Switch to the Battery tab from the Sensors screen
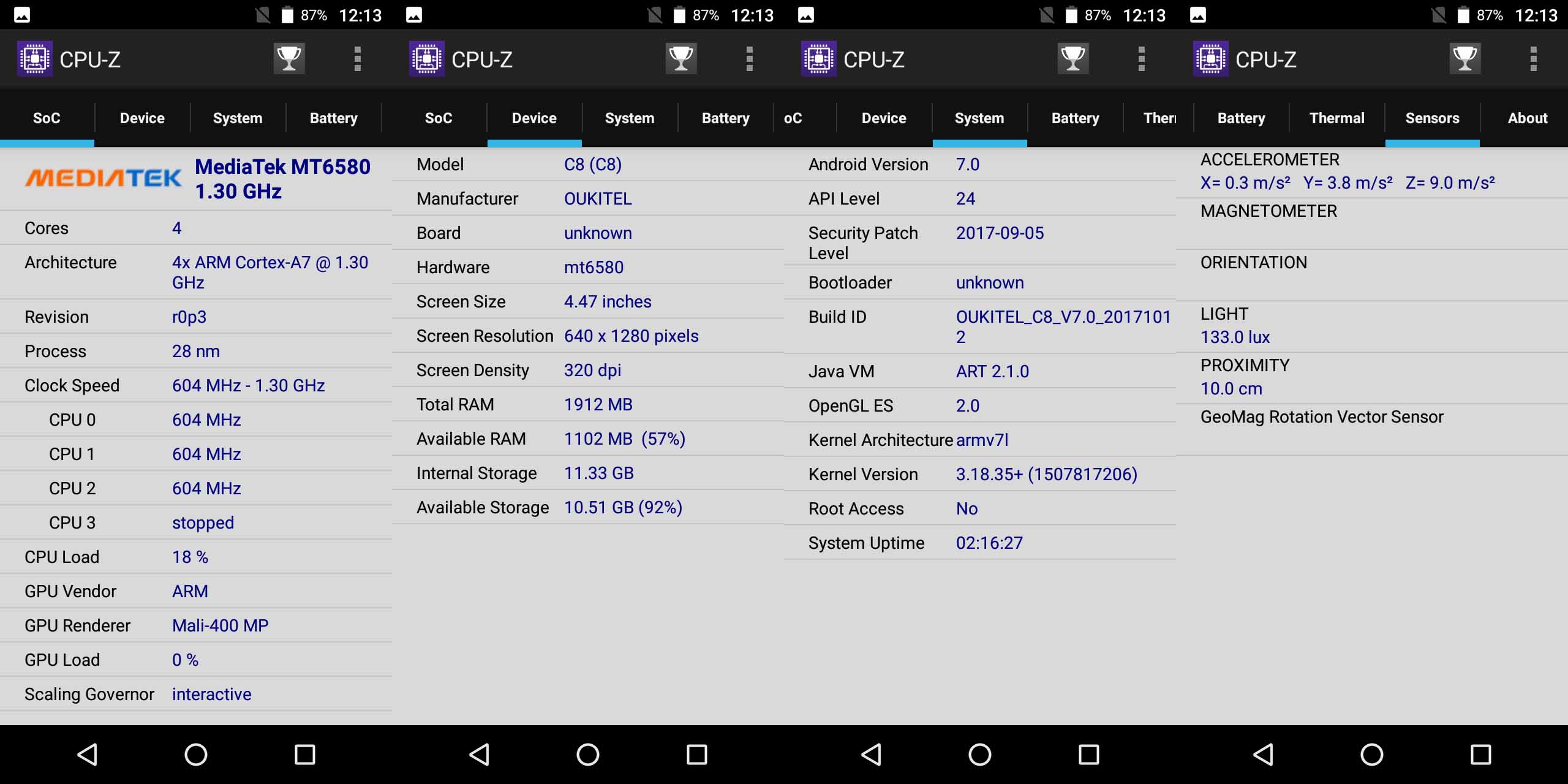This screenshot has height=784, width=1568. click(1242, 118)
